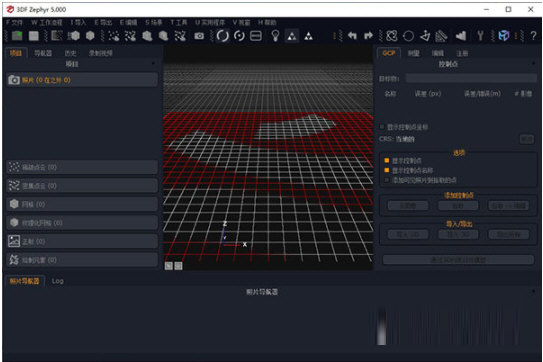This screenshot has width=543, height=362.
Task: Enable the third, unchecked checkbox under 选项
Action: click(386, 180)
